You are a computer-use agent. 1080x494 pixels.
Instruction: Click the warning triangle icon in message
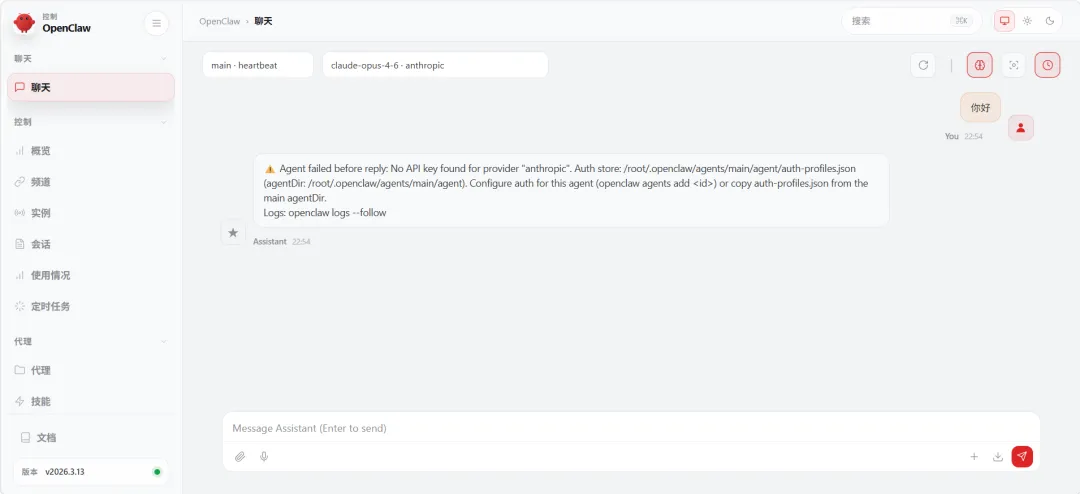(269, 169)
